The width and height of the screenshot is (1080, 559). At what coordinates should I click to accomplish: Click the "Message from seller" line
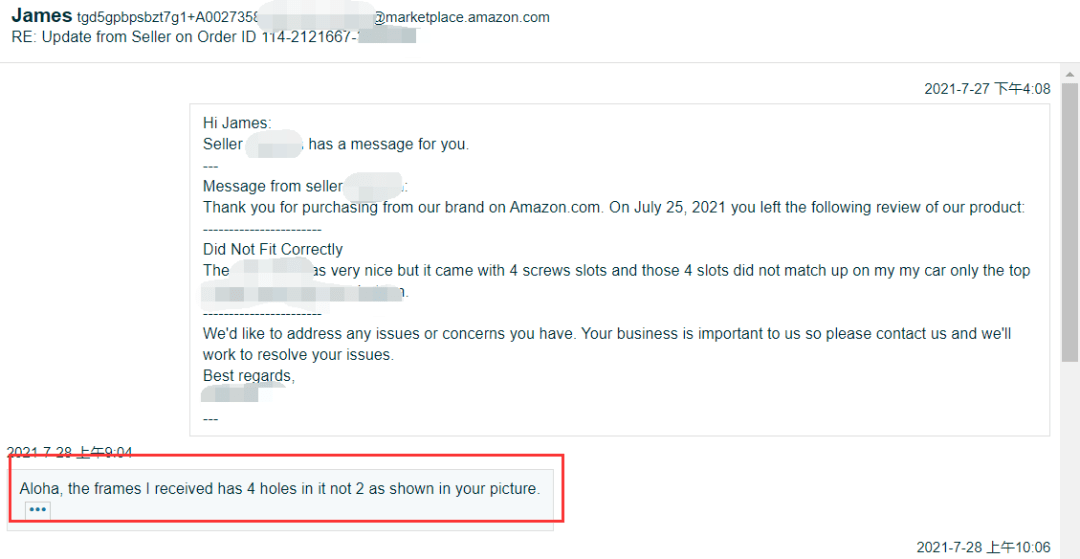pyautogui.click(x=272, y=186)
